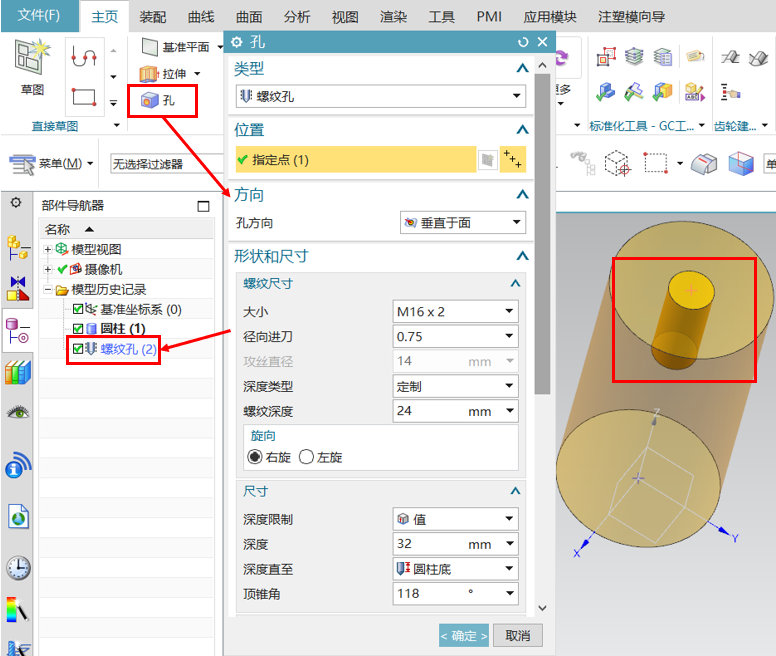Reset the Hole dialog with the refresh icon

(x=523, y=42)
